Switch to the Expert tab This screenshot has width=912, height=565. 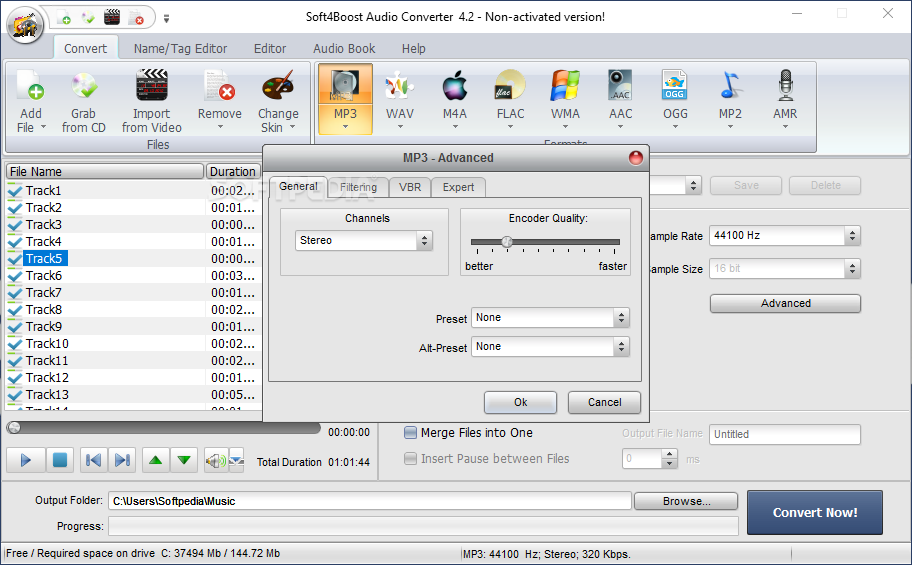click(458, 187)
